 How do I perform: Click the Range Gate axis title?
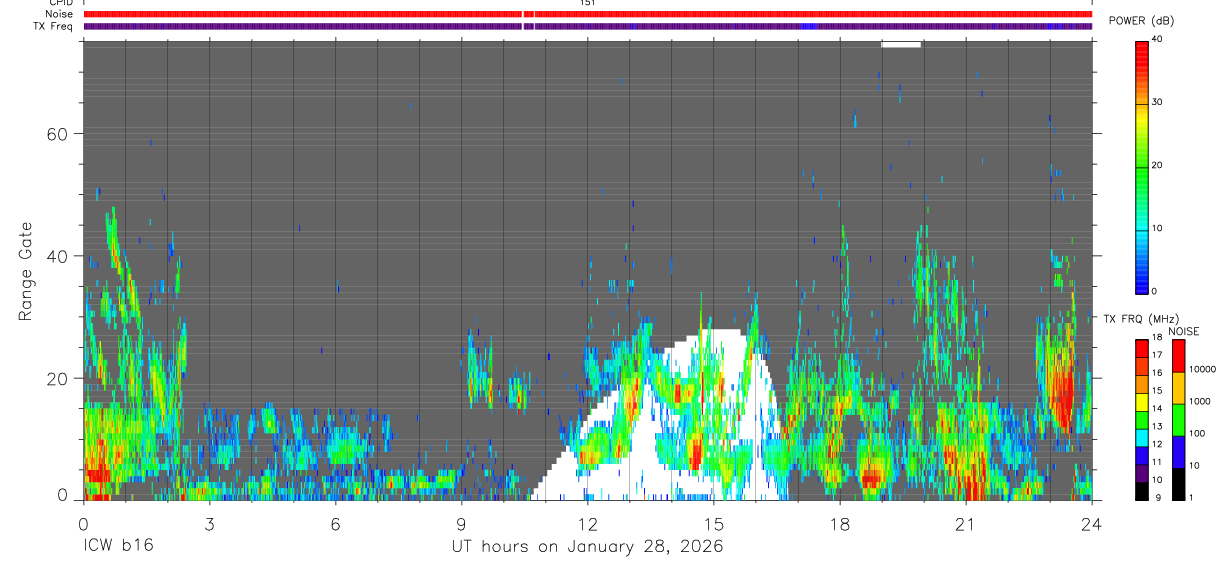[x=27, y=272]
